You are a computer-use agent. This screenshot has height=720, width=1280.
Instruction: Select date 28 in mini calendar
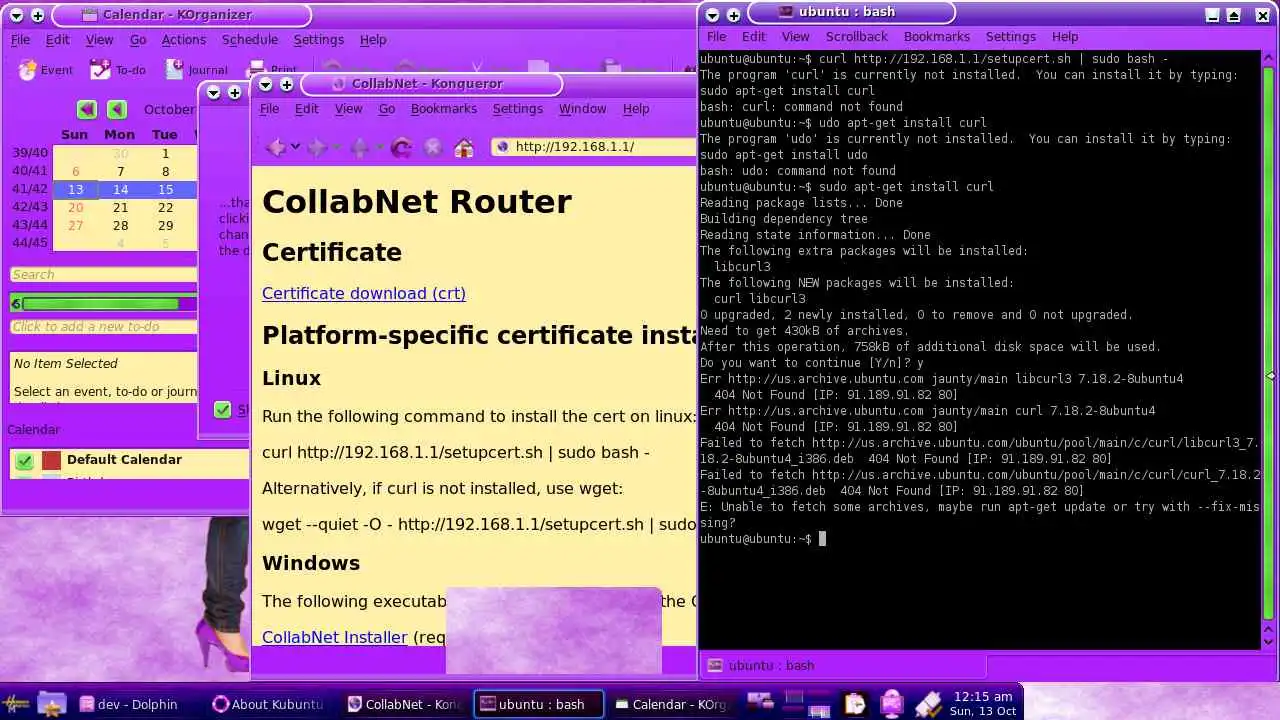(x=120, y=226)
